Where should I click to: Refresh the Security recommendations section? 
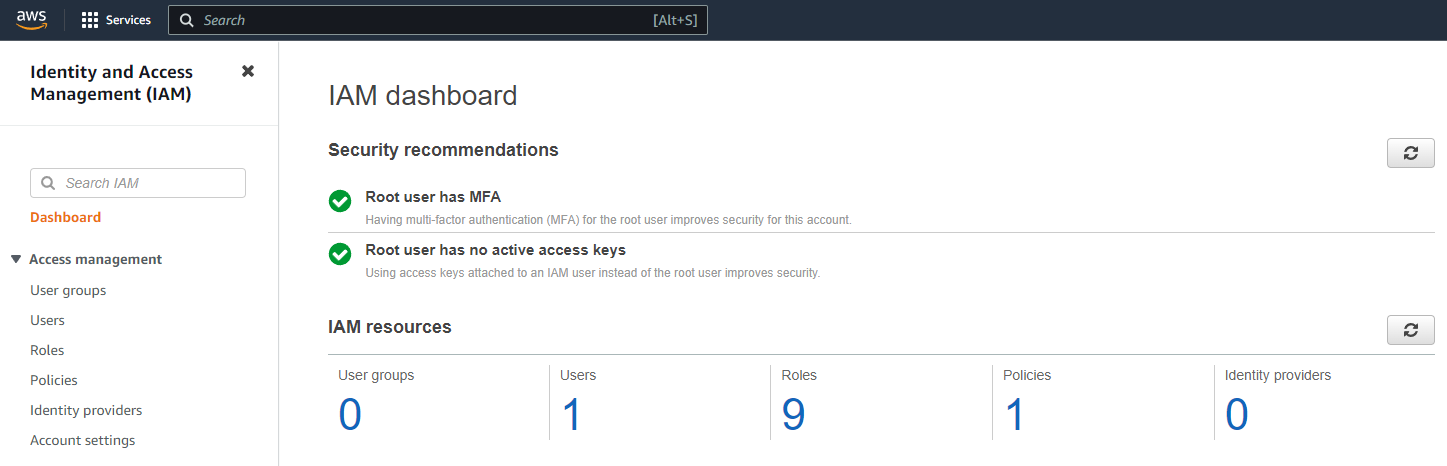pyautogui.click(x=1411, y=153)
